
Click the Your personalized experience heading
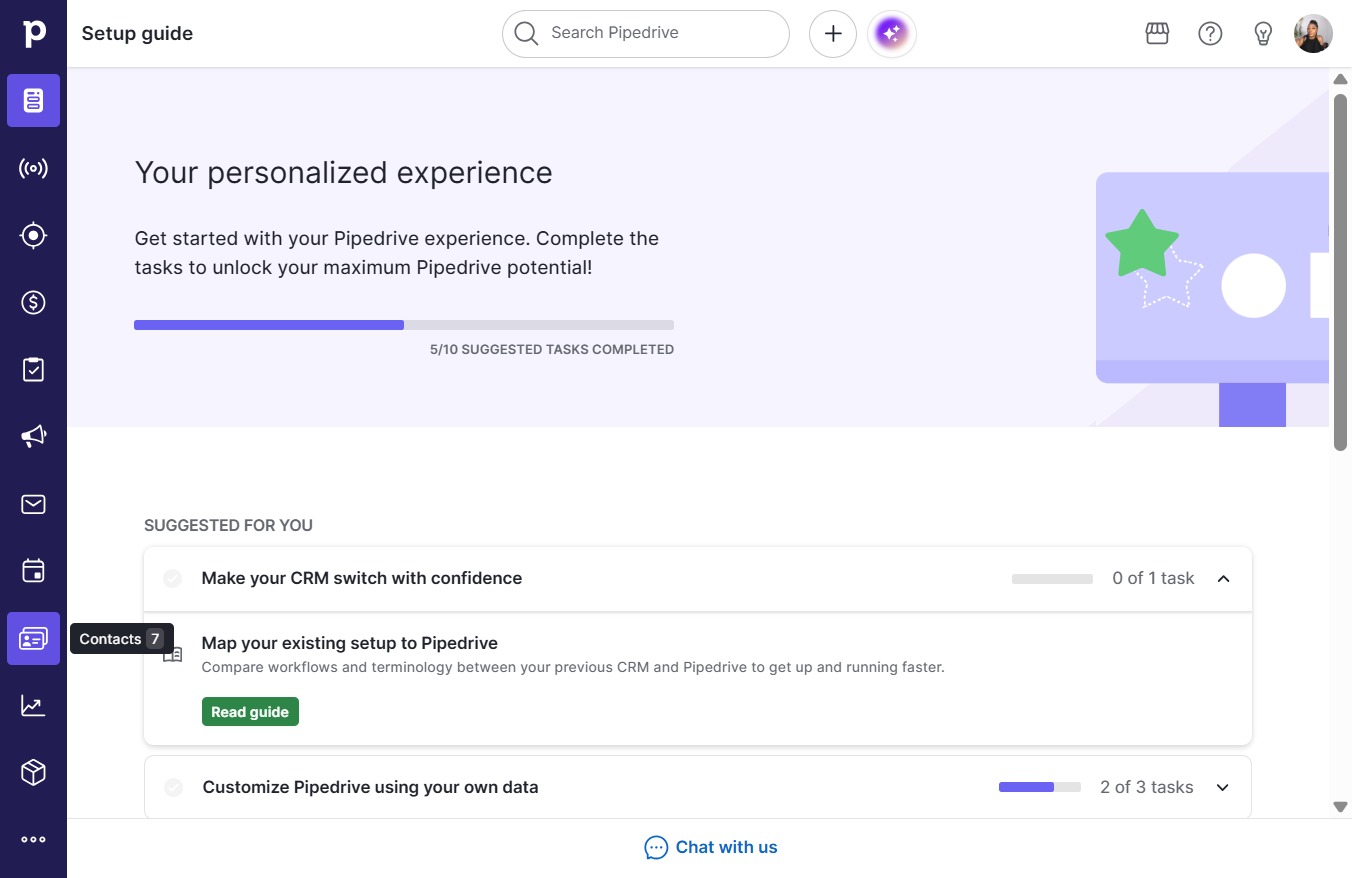click(344, 172)
